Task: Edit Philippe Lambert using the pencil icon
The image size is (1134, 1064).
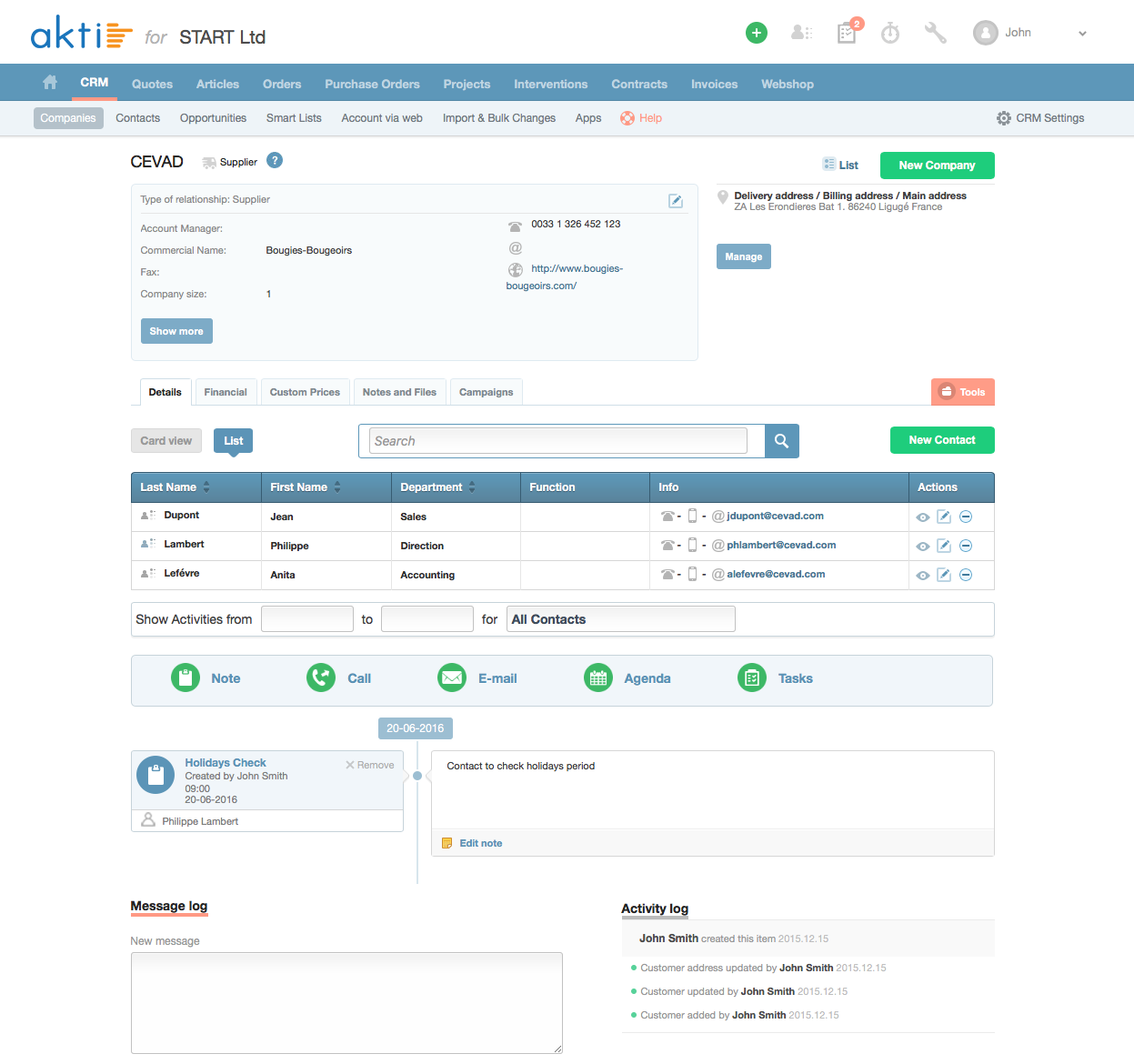Action: point(944,545)
